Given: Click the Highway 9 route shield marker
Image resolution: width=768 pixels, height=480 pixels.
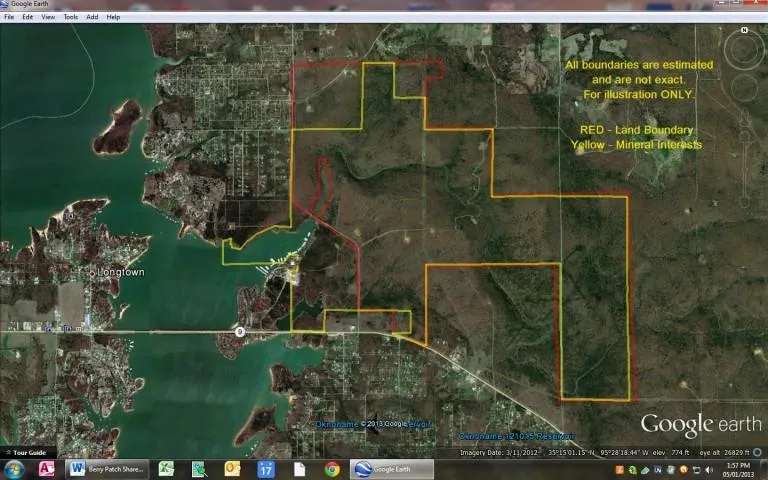Looking at the screenshot, I should coord(240,330).
